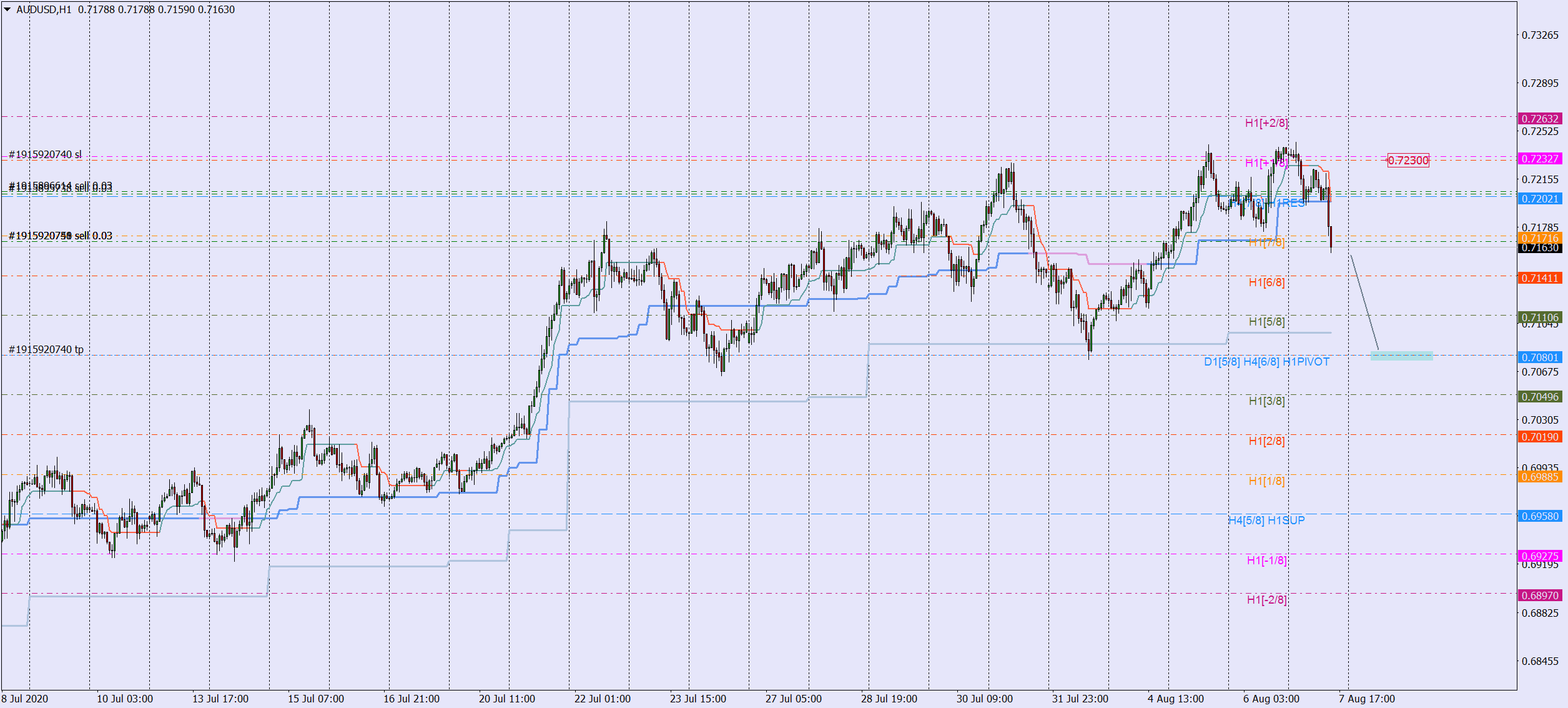Click the H1[-2/8] level label
This screenshot has width=1568, height=708.
pyautogui.click(x=1266, y=600)
